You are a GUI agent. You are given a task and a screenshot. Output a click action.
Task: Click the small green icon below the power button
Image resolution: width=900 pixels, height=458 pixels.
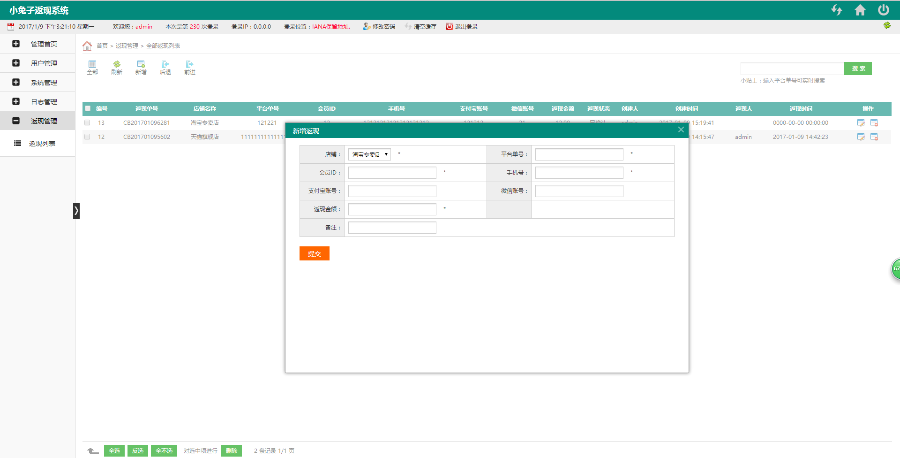coord(887,25)
